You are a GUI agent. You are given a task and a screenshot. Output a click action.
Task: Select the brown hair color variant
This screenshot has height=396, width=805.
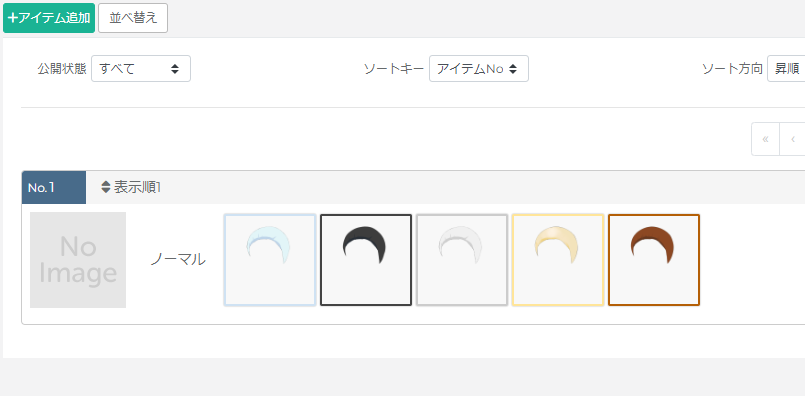click(654, 260)
